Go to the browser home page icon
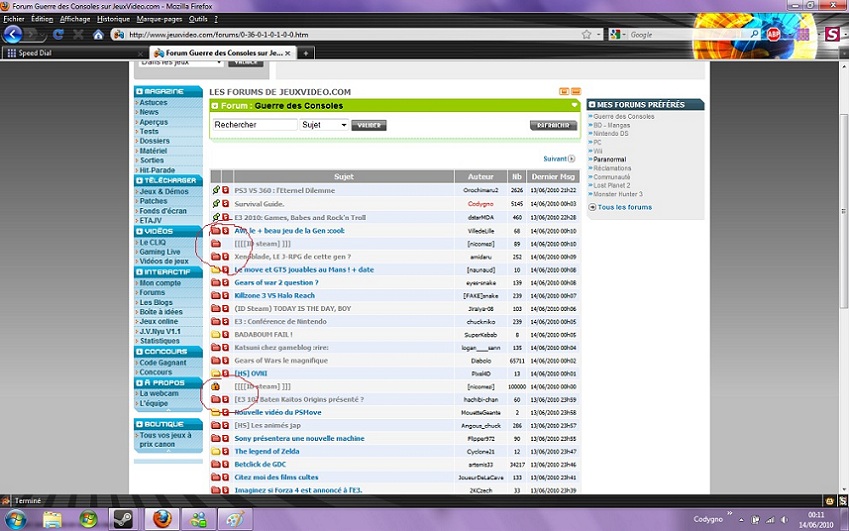 point(99,34)
